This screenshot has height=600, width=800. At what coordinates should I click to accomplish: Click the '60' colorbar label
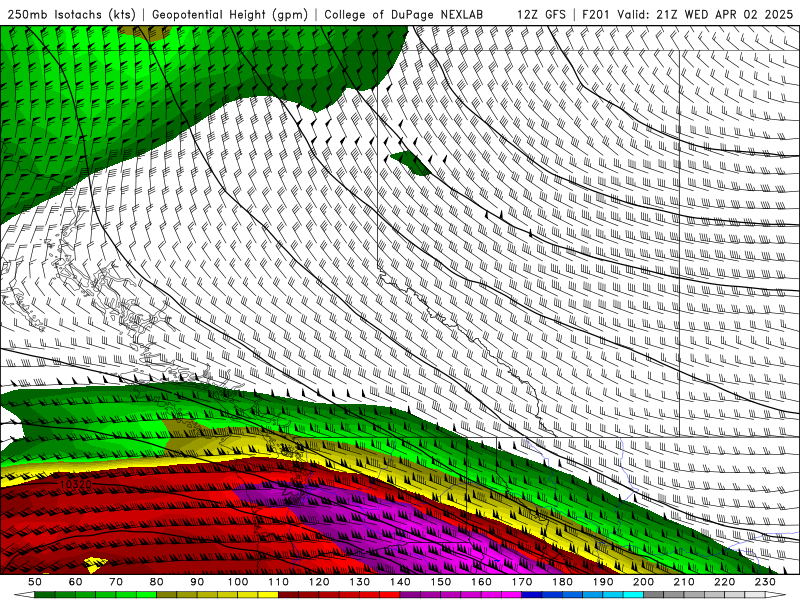pos(75,582)
